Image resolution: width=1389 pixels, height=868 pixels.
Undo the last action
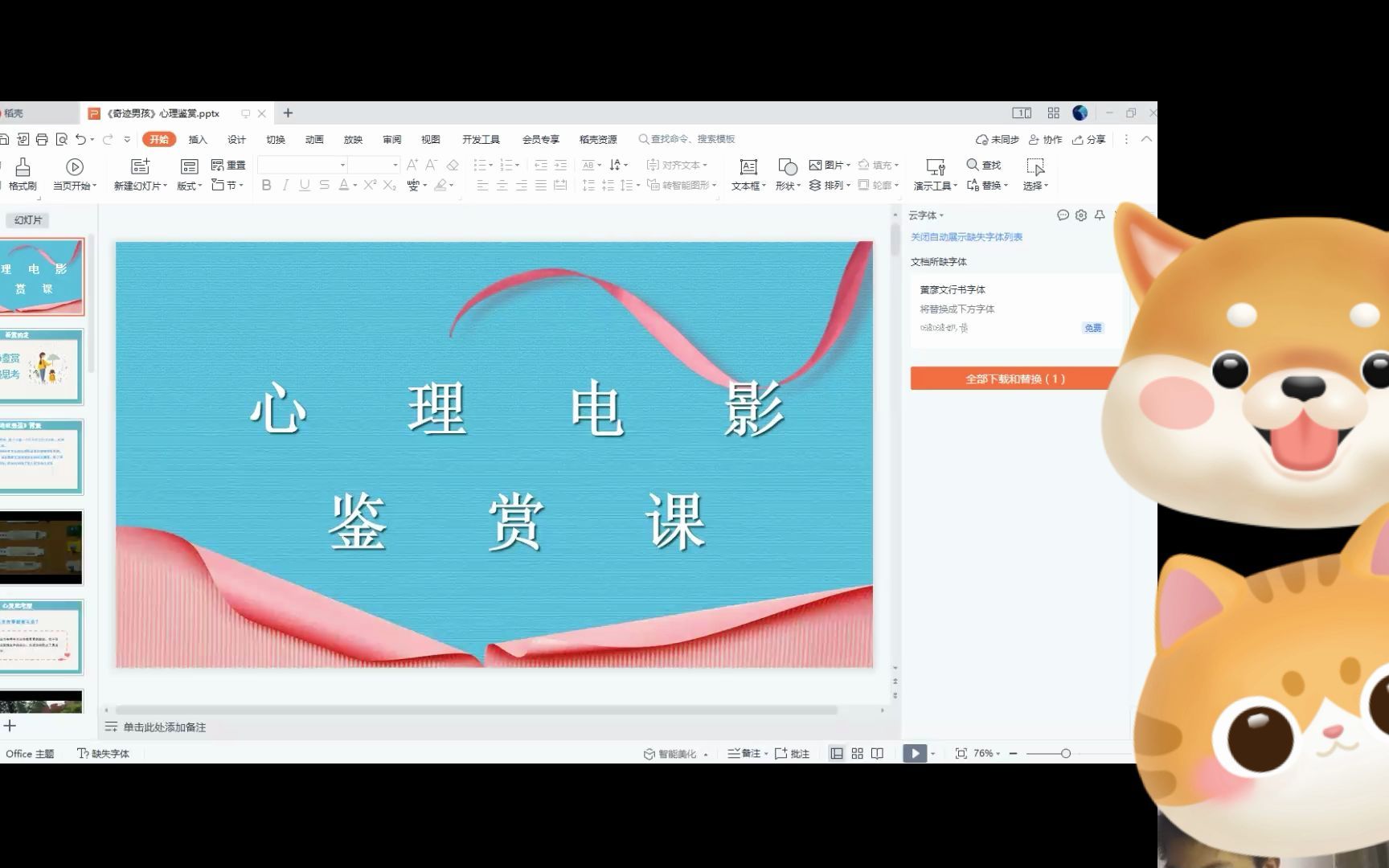(x=80, y=139)
